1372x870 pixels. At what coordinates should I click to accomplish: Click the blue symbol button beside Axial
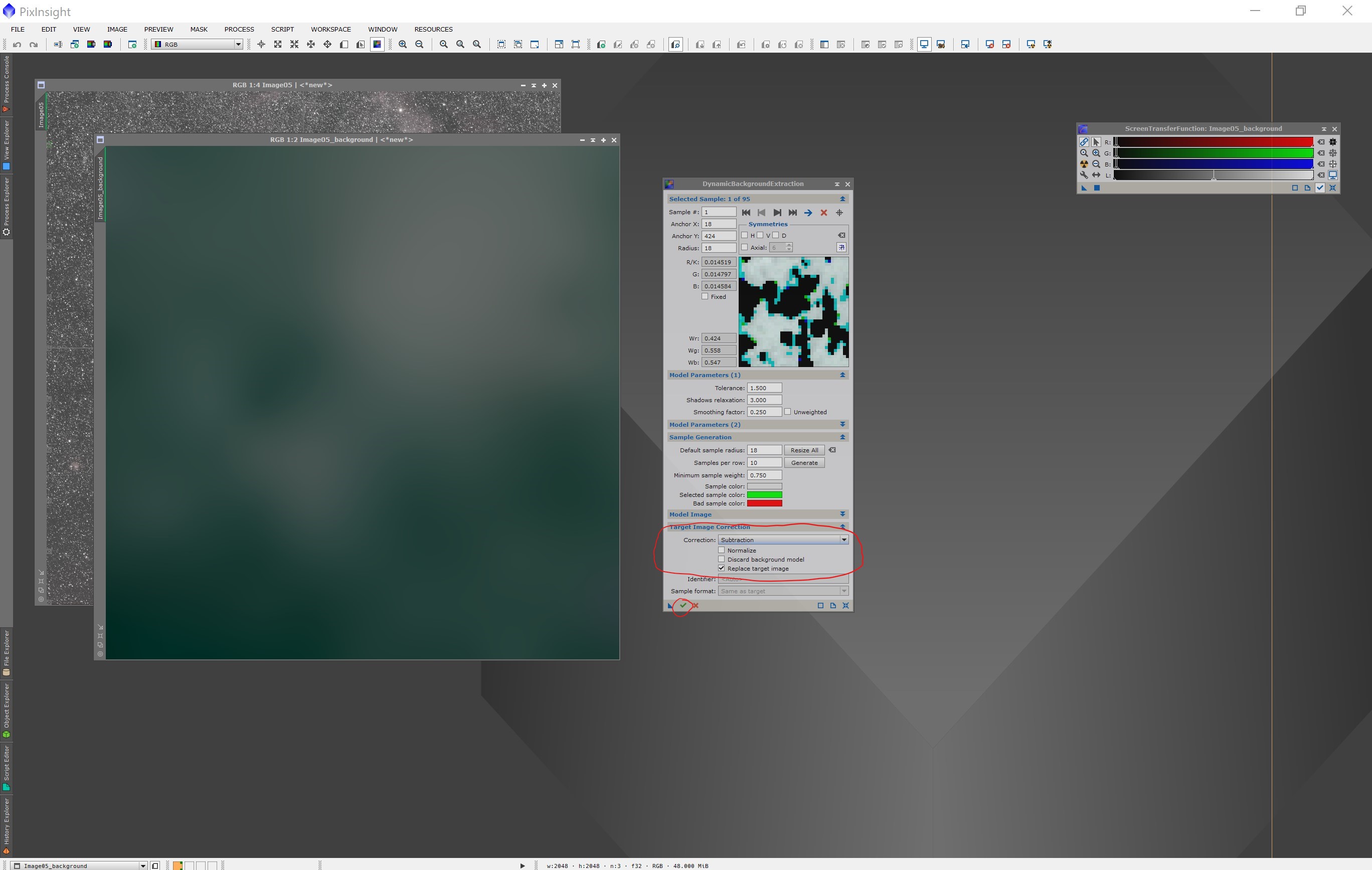point(841,247)
